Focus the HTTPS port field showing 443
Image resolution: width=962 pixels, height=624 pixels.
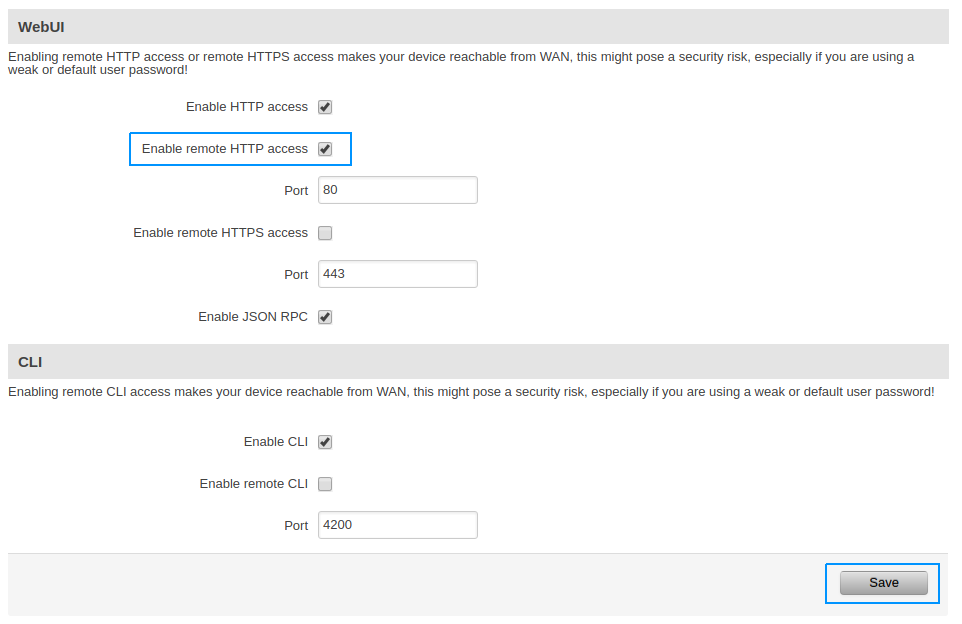[397, 274]
